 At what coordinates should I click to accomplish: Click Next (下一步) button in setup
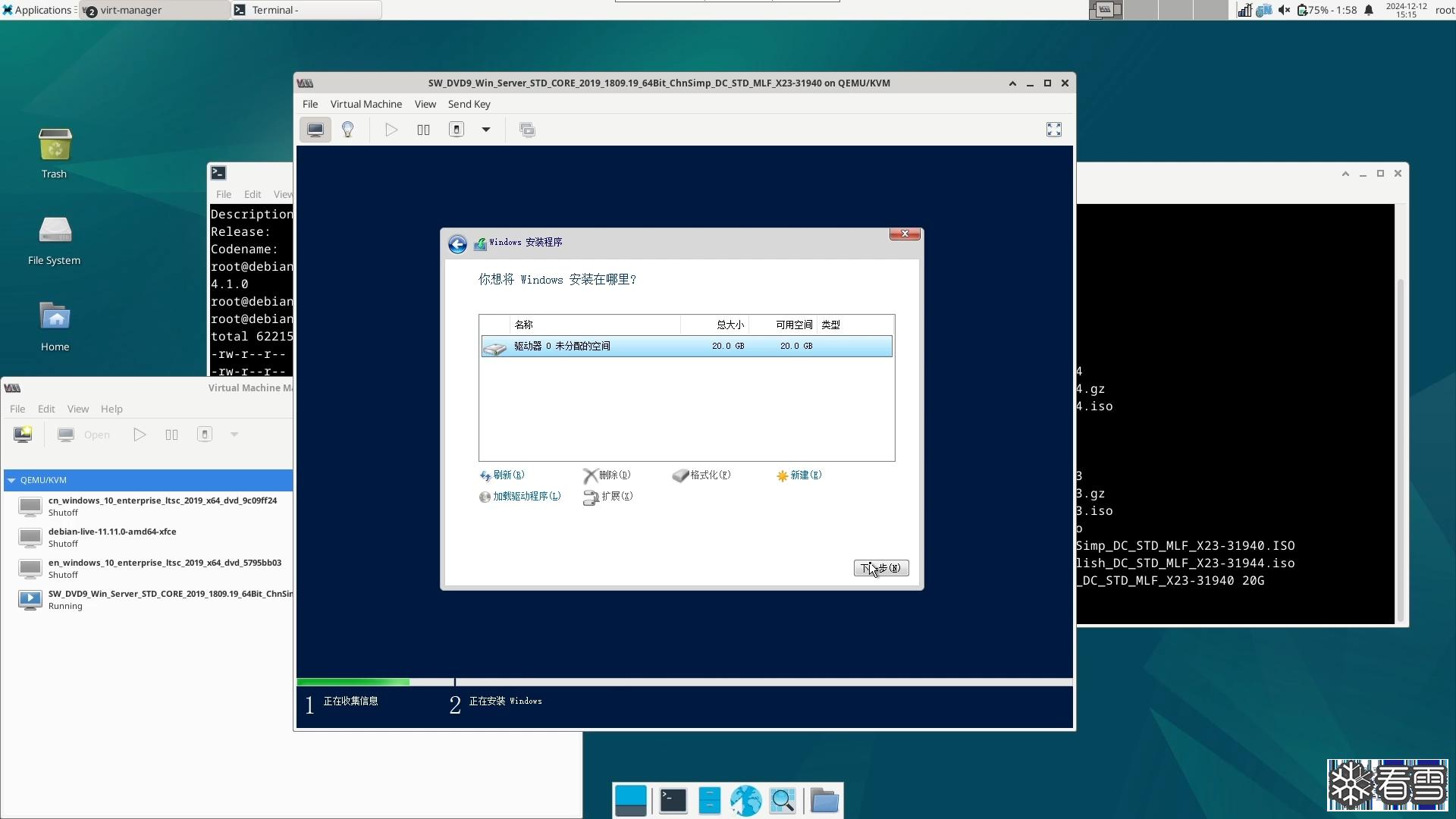[880, 568]
